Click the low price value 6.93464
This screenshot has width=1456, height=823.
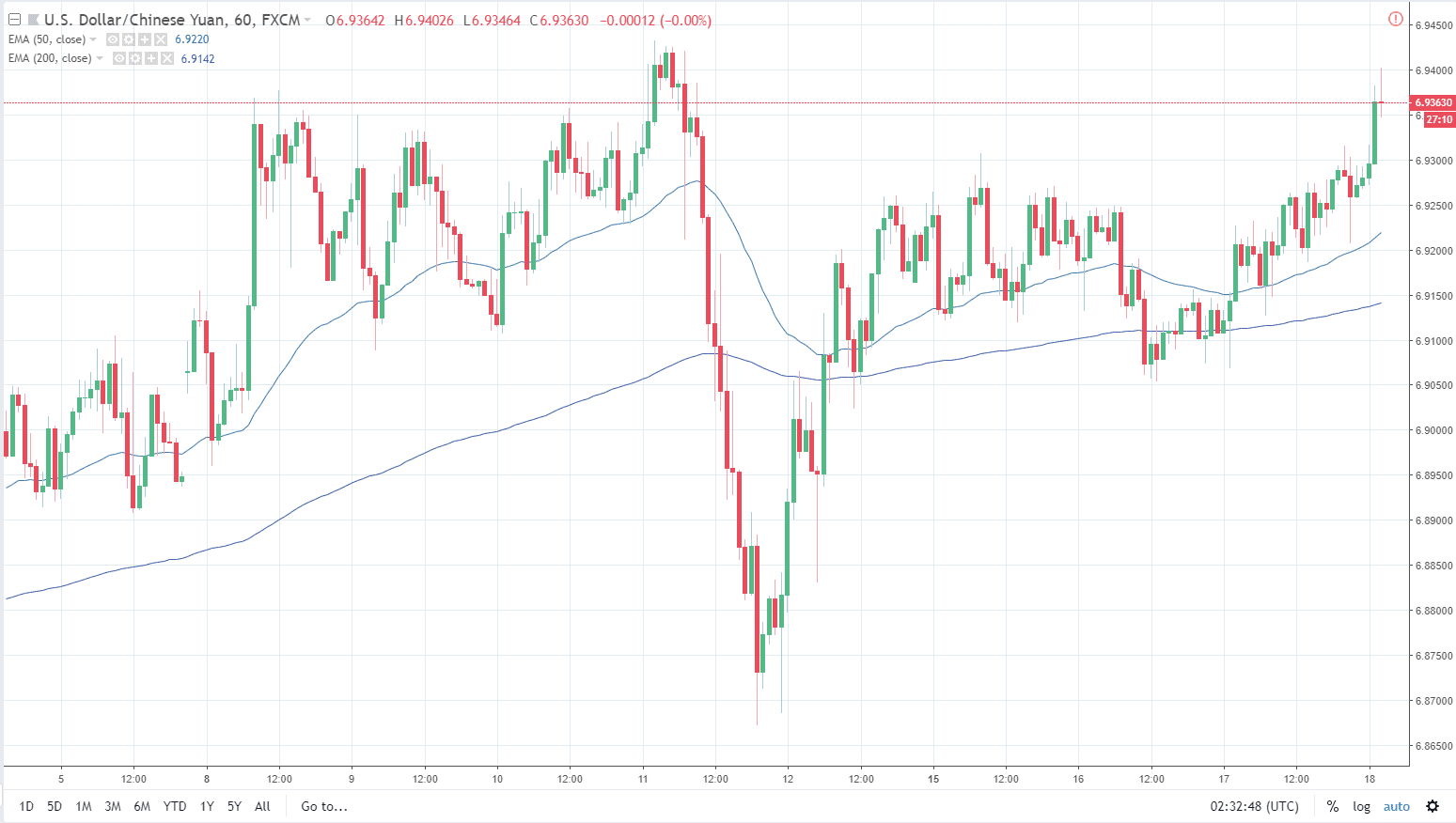click(x=496, y=21)
